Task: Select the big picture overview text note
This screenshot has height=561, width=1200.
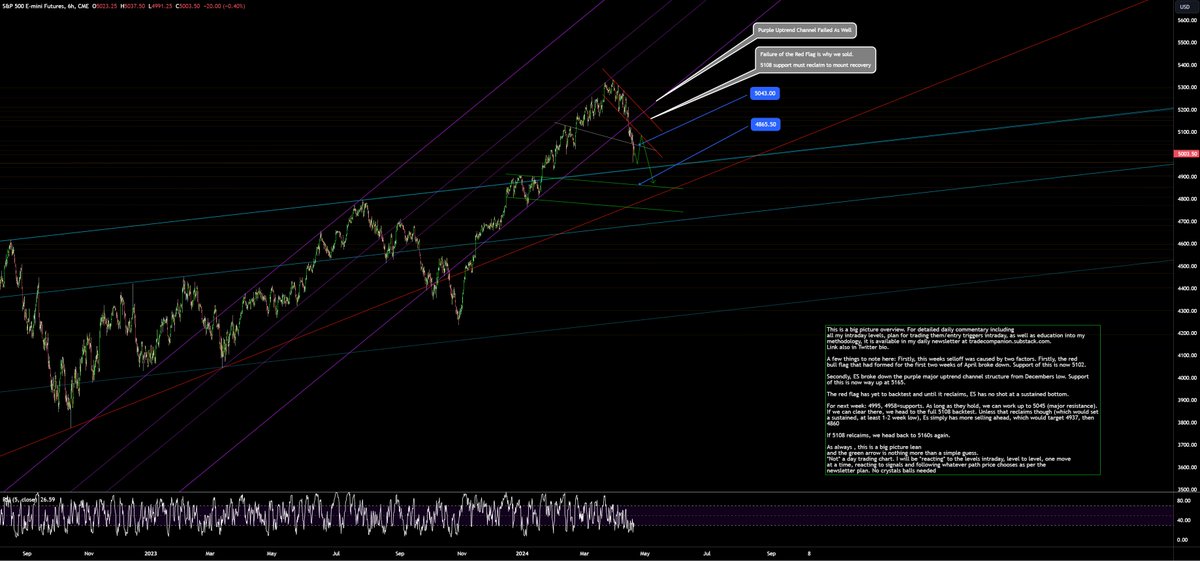Action: [x=962, y=401]
